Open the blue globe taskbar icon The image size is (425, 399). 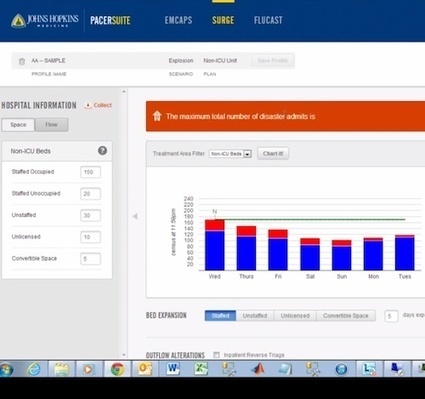(x=341, y=369)
